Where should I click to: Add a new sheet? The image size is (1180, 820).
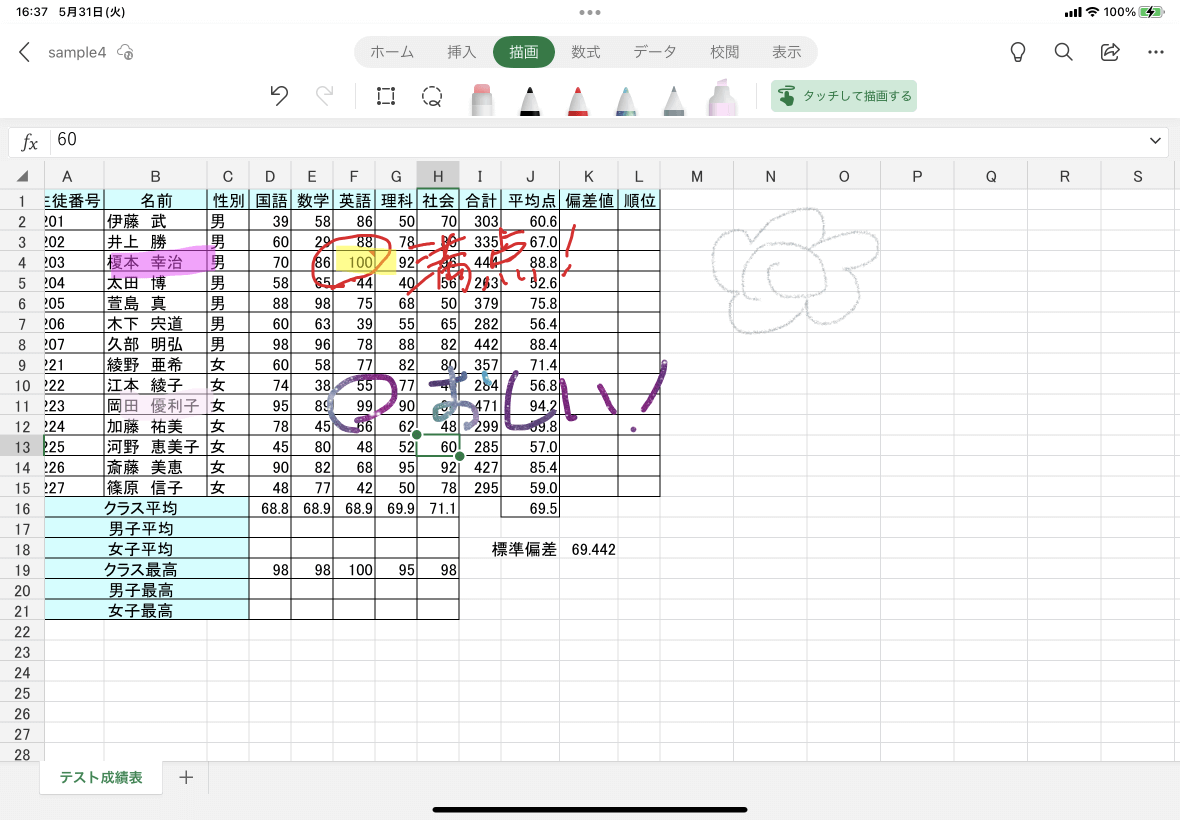click(x=186, y=777)
